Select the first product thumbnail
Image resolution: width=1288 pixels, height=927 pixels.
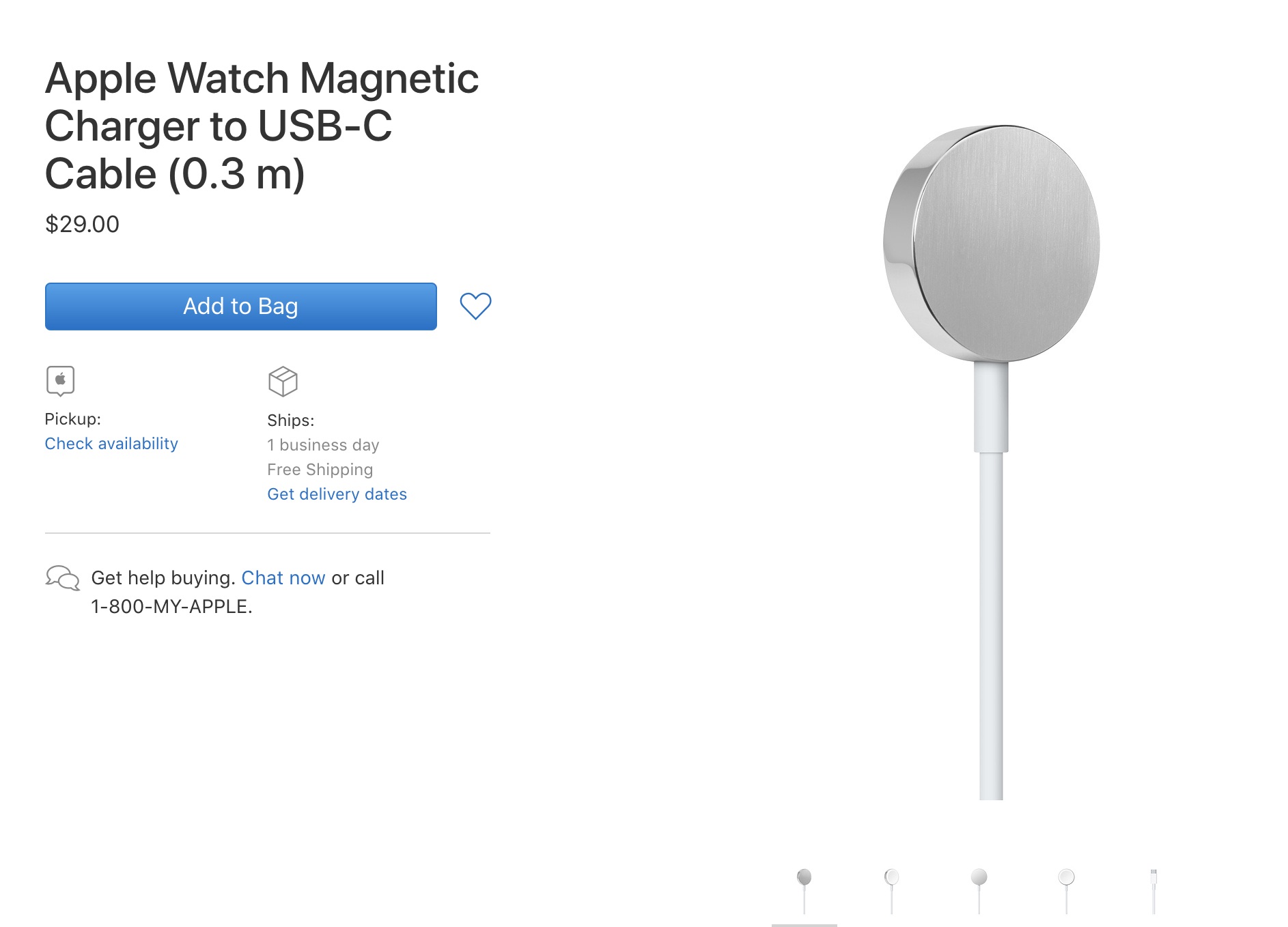click(x=804, y=890)
